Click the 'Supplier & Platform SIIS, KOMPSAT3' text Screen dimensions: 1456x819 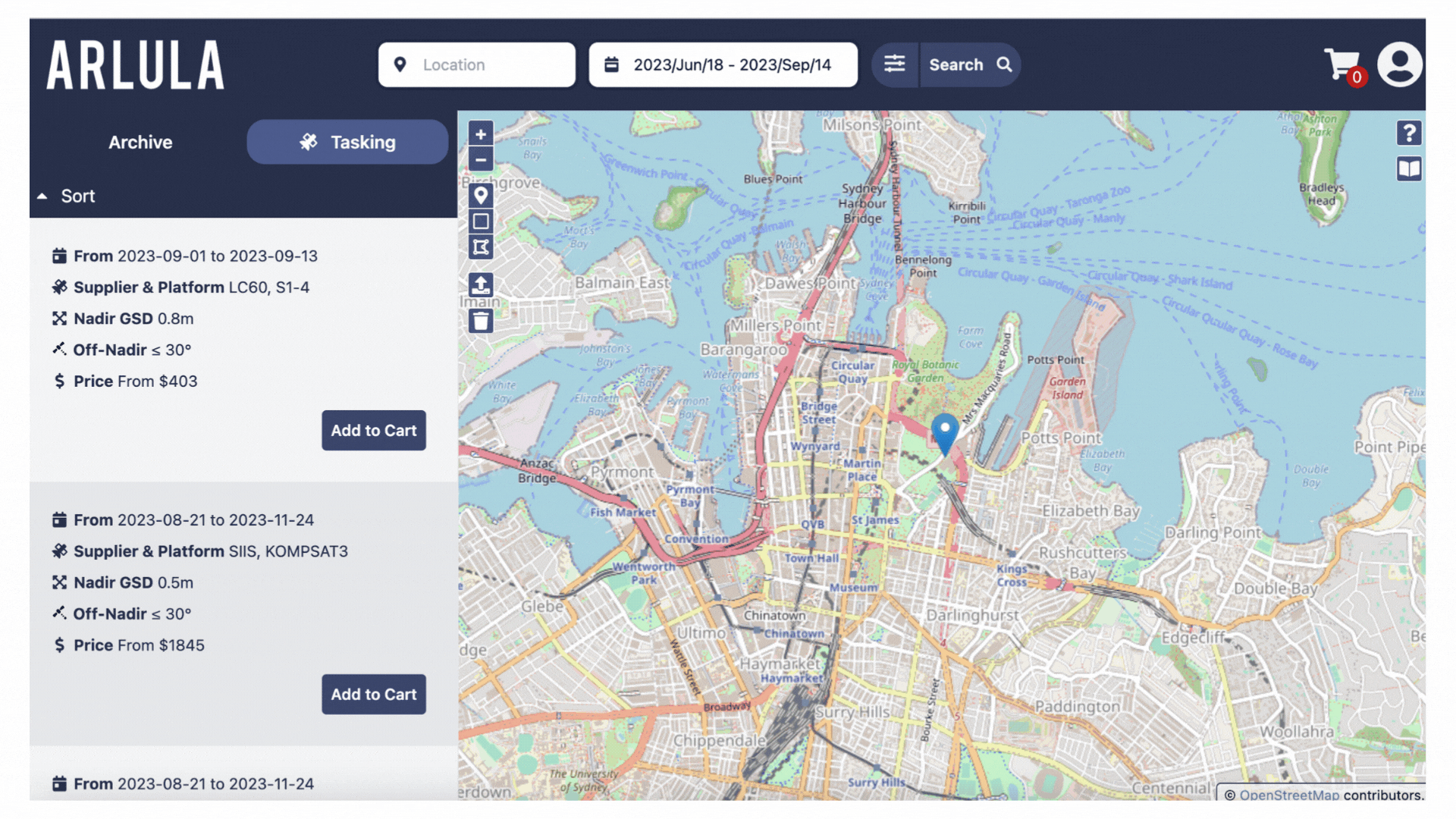click(211, 551)
